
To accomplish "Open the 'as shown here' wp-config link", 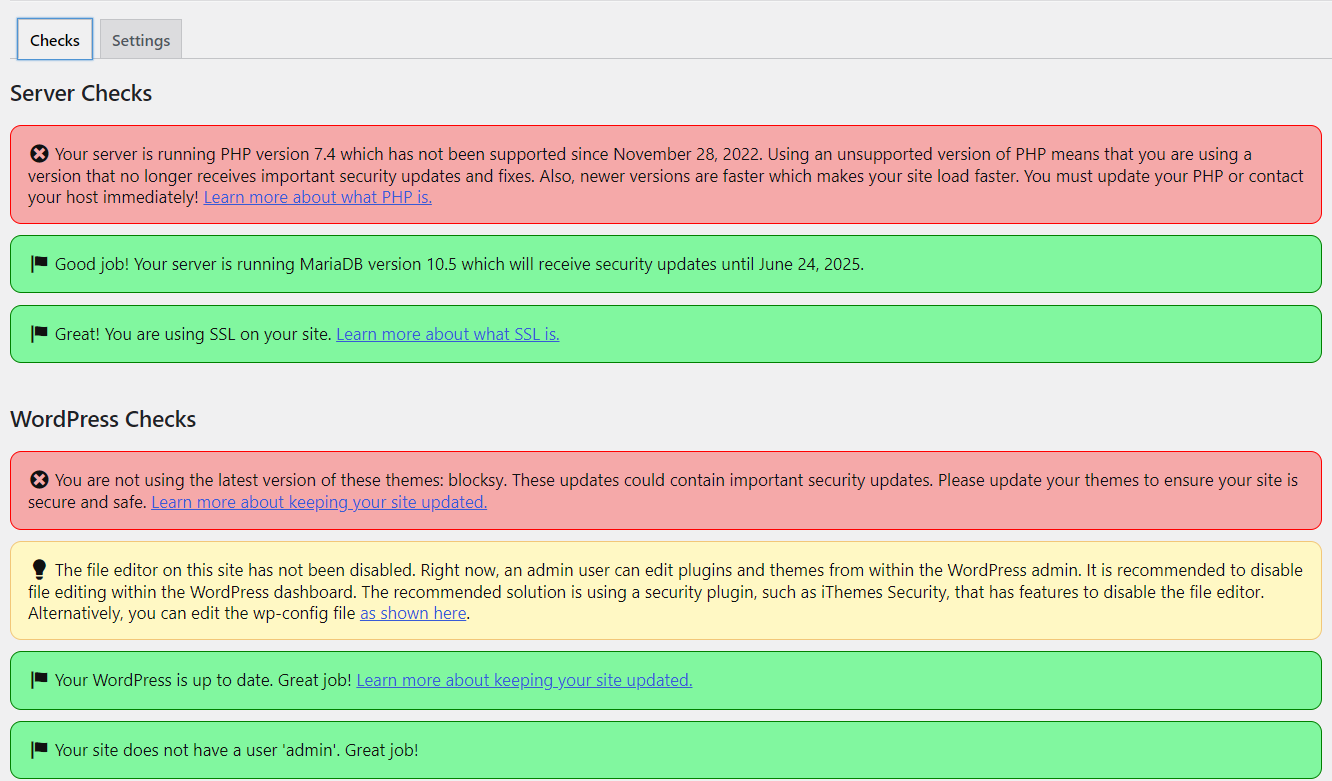I will [413, 613].
